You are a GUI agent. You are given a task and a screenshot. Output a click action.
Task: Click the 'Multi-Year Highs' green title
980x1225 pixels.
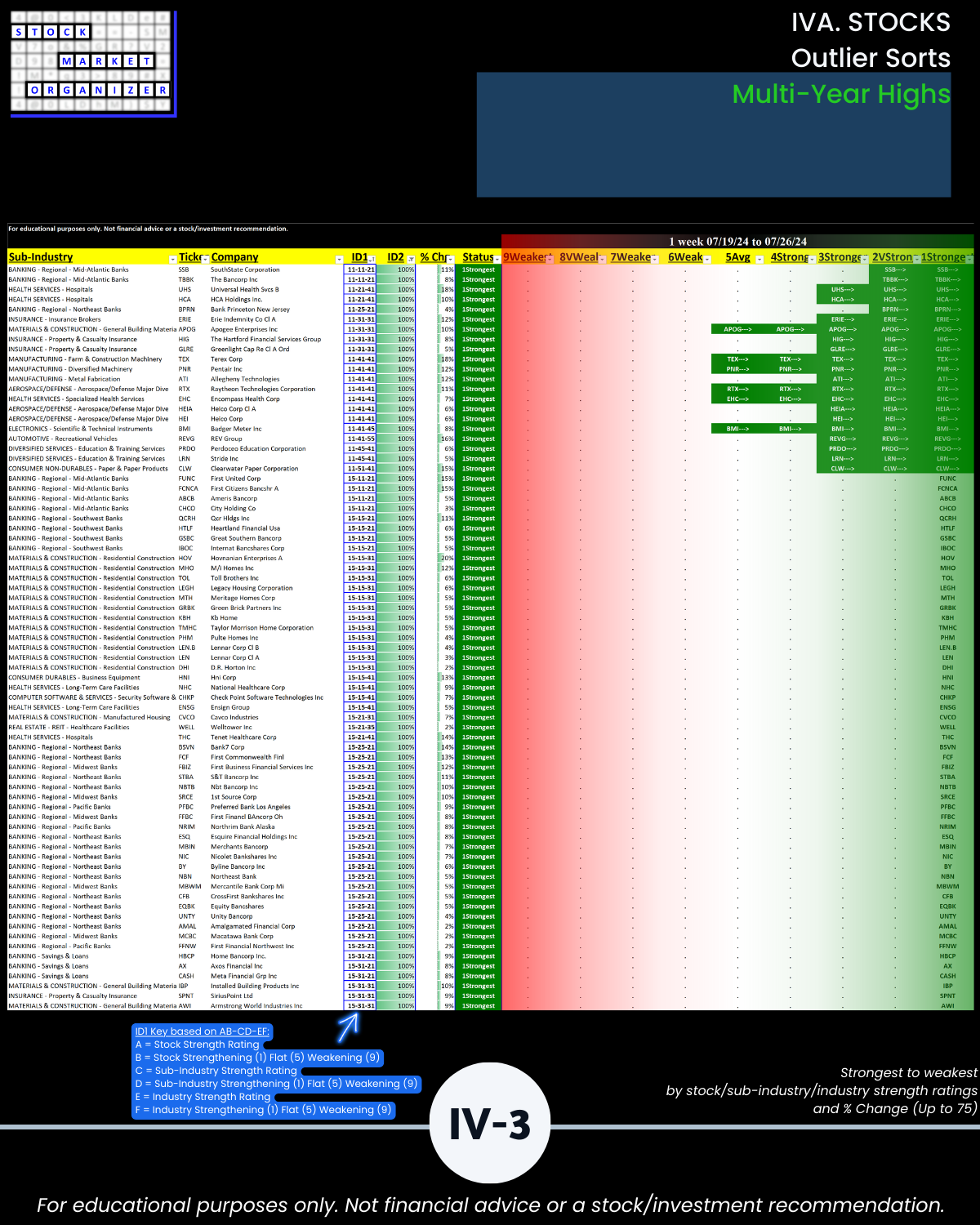[x=841, y=94]
